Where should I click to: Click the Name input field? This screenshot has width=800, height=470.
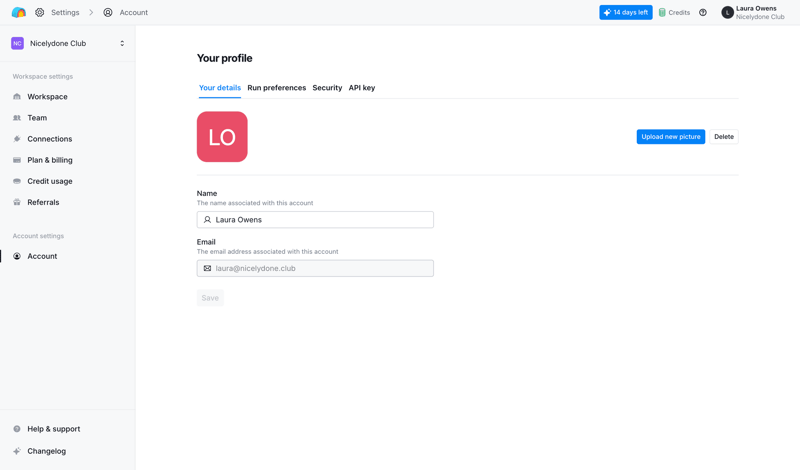pyautogui.click(x=315, y=220)
